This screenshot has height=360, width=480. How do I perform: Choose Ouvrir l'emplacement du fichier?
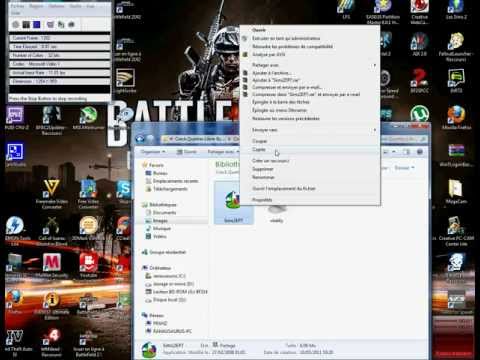pos(310,188)
